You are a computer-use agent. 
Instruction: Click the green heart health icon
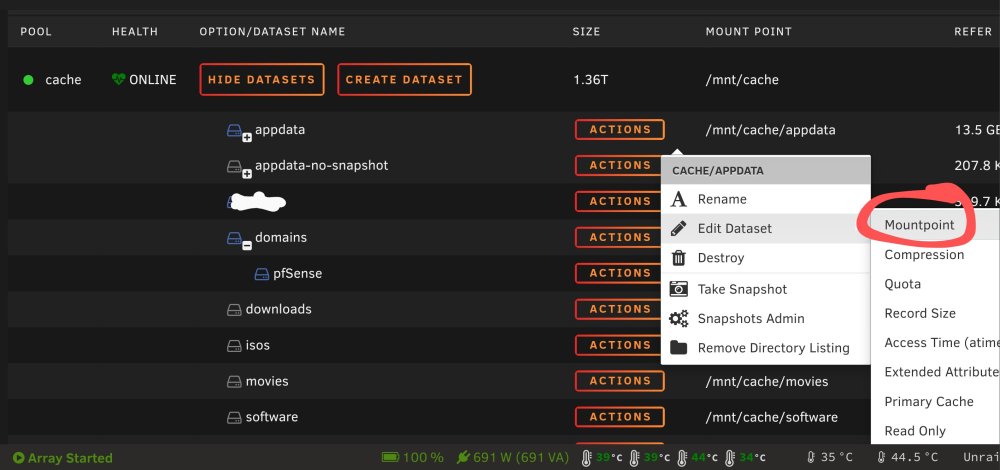[x=118, y=79]
